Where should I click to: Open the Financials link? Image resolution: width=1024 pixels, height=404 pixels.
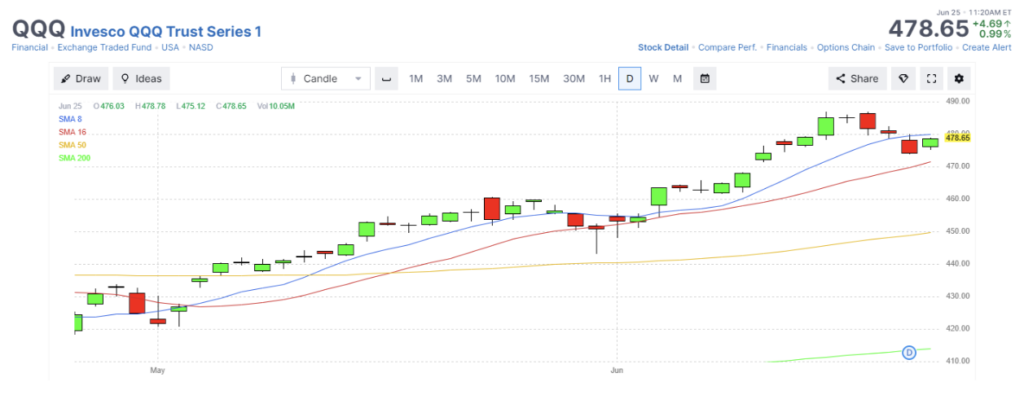coord(786,48)
